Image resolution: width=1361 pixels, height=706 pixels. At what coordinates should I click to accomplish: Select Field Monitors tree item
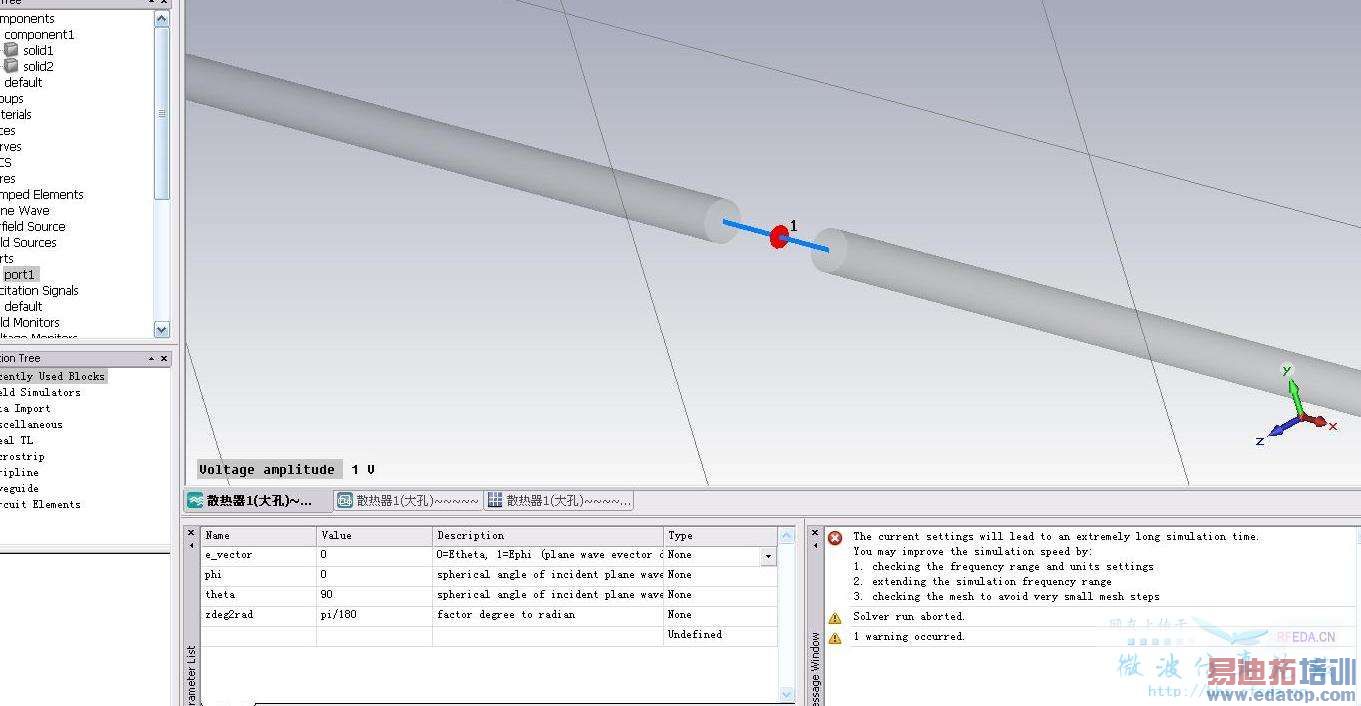tap(30, 322)
